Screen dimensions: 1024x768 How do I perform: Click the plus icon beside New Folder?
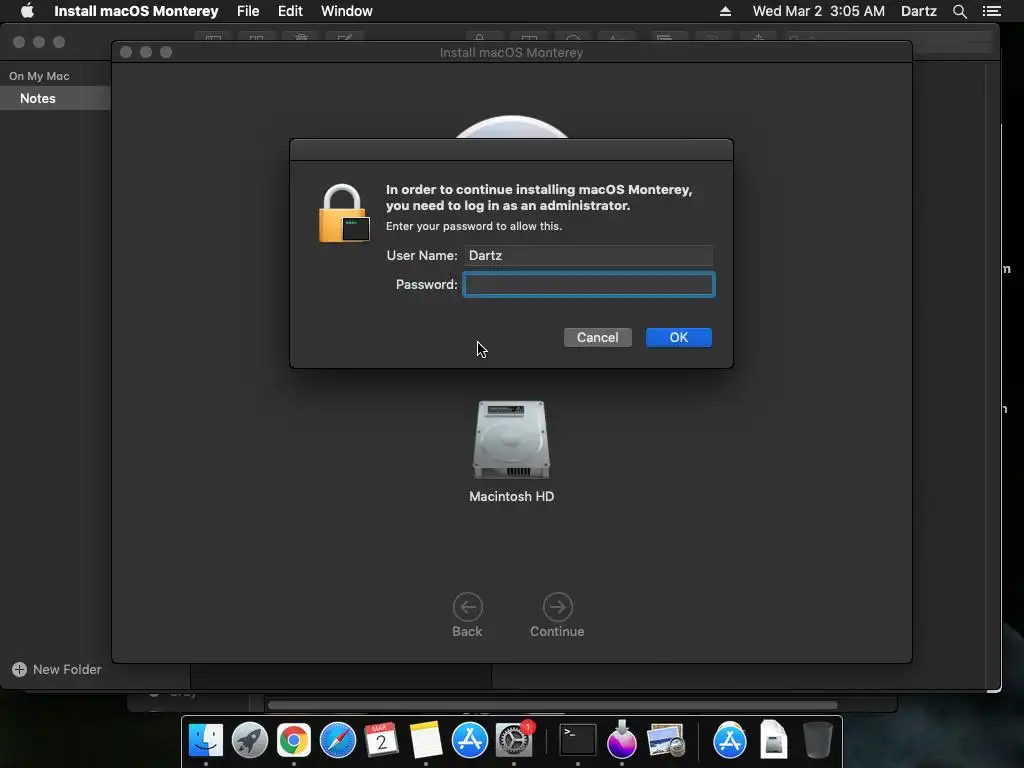pyautogui.click(x=20, y=669)
